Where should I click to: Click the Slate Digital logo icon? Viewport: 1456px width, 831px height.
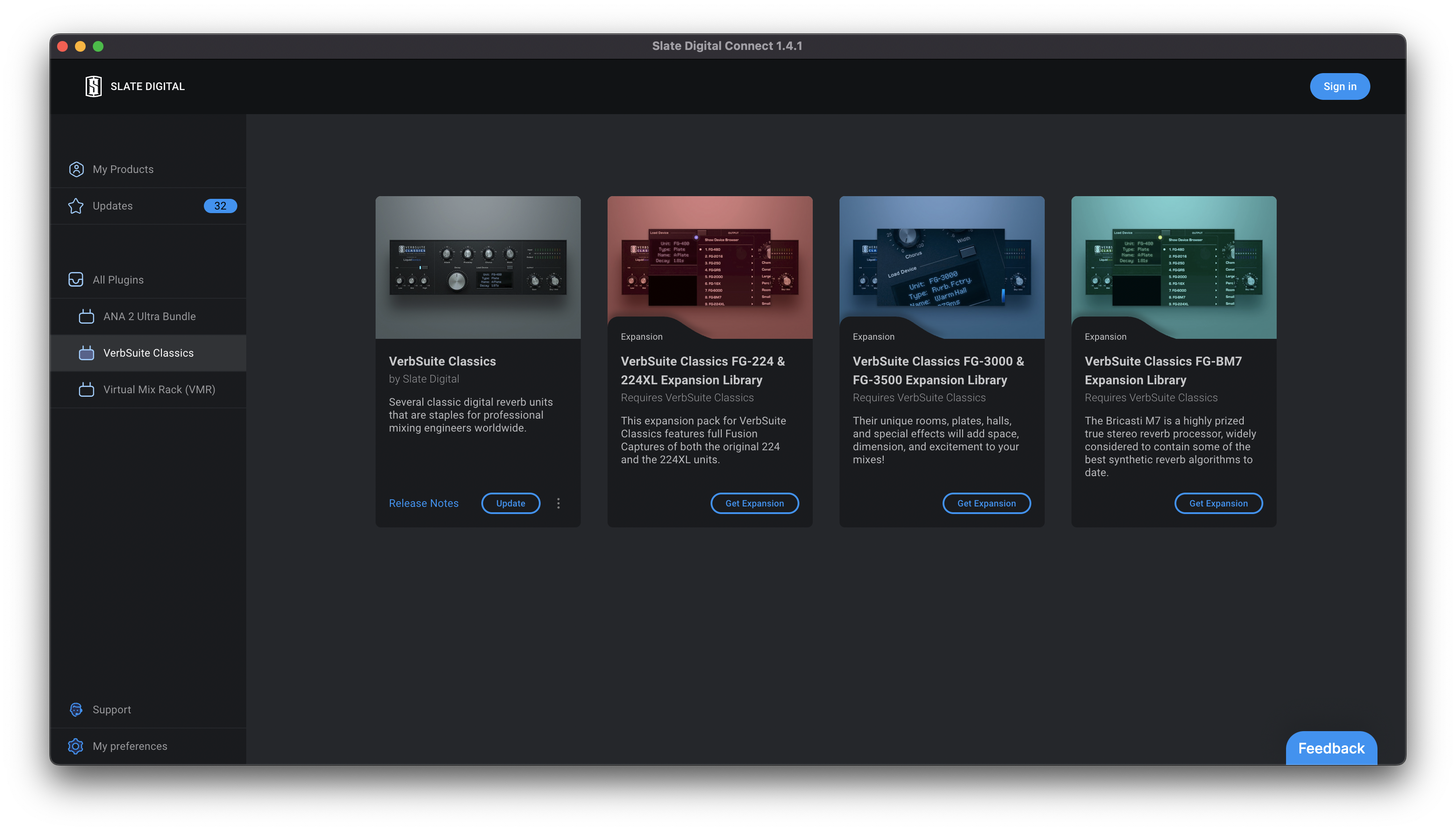click(x=94, y=86)
